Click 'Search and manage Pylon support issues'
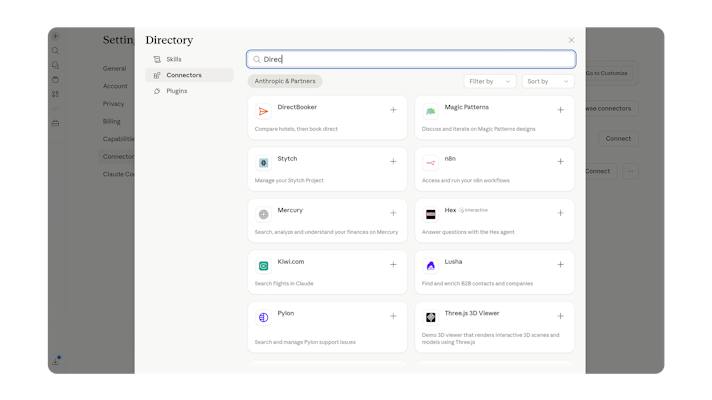 click(305, 342)
